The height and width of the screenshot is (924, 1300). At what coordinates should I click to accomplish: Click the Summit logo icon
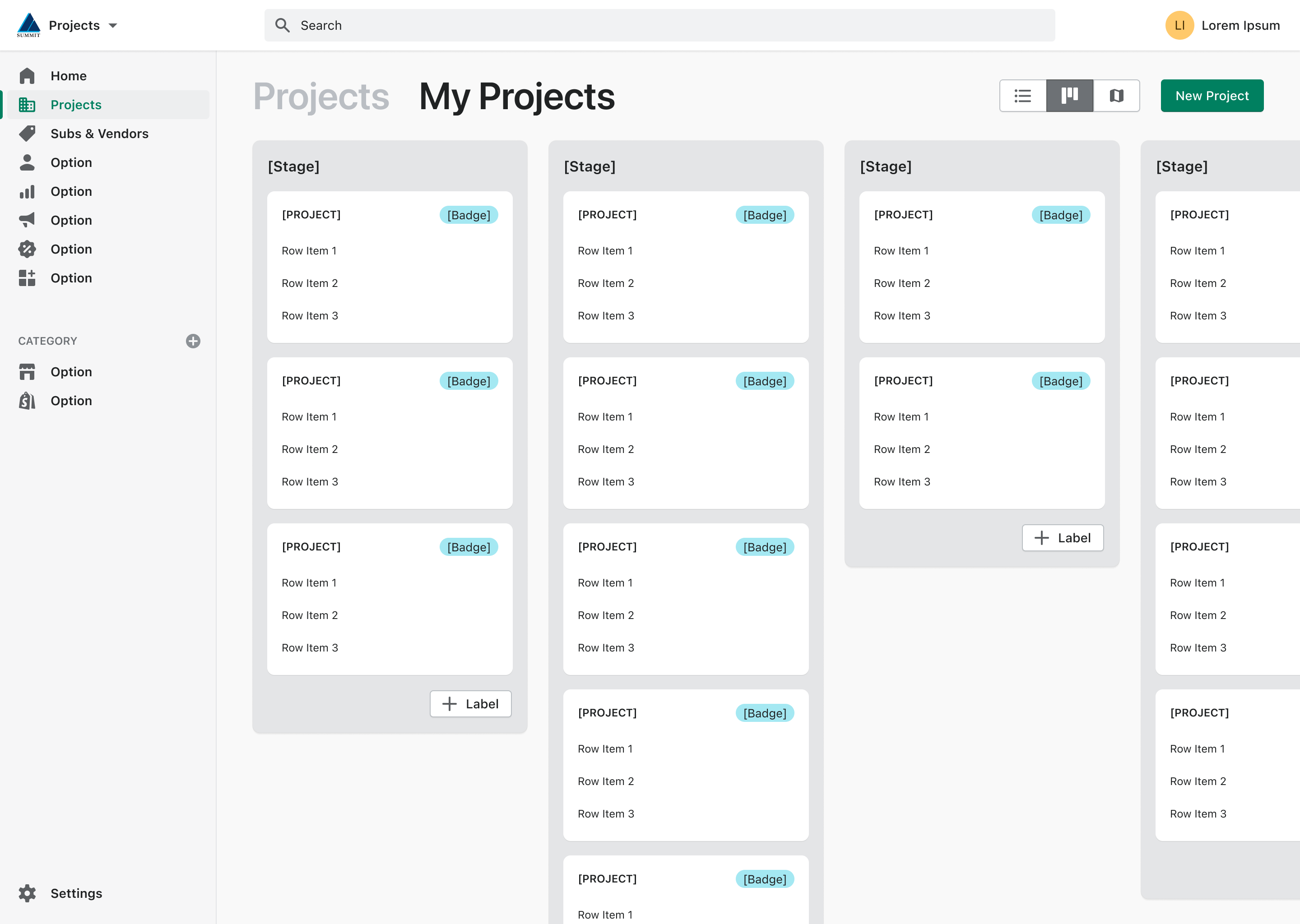28,25
